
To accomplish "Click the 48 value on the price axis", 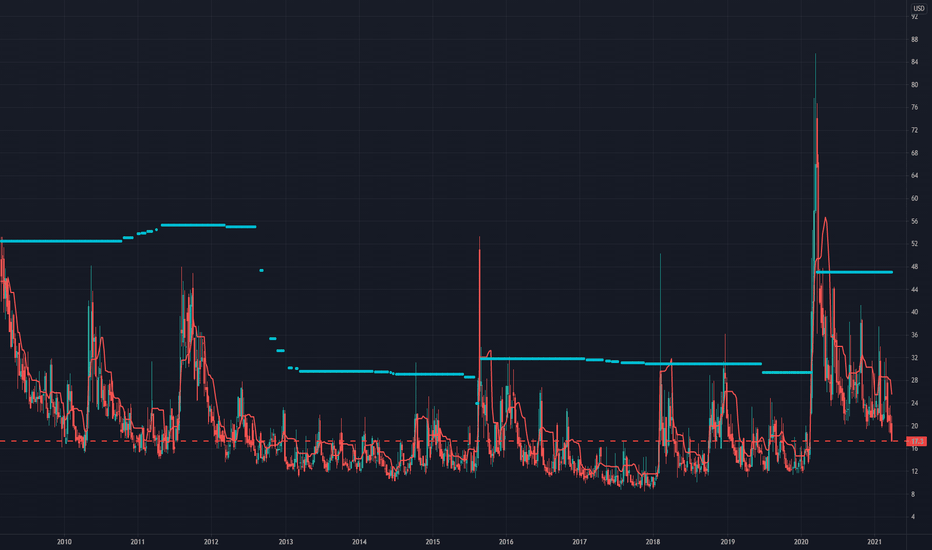I will coord(914,266).
